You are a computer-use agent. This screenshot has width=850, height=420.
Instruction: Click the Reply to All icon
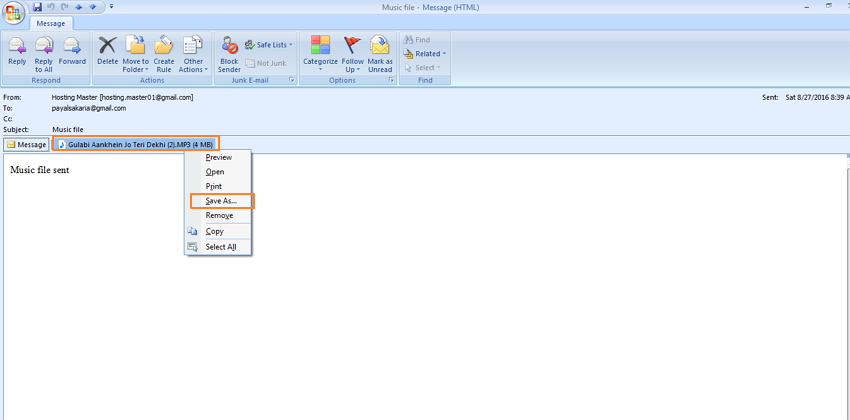pos(43,51)
